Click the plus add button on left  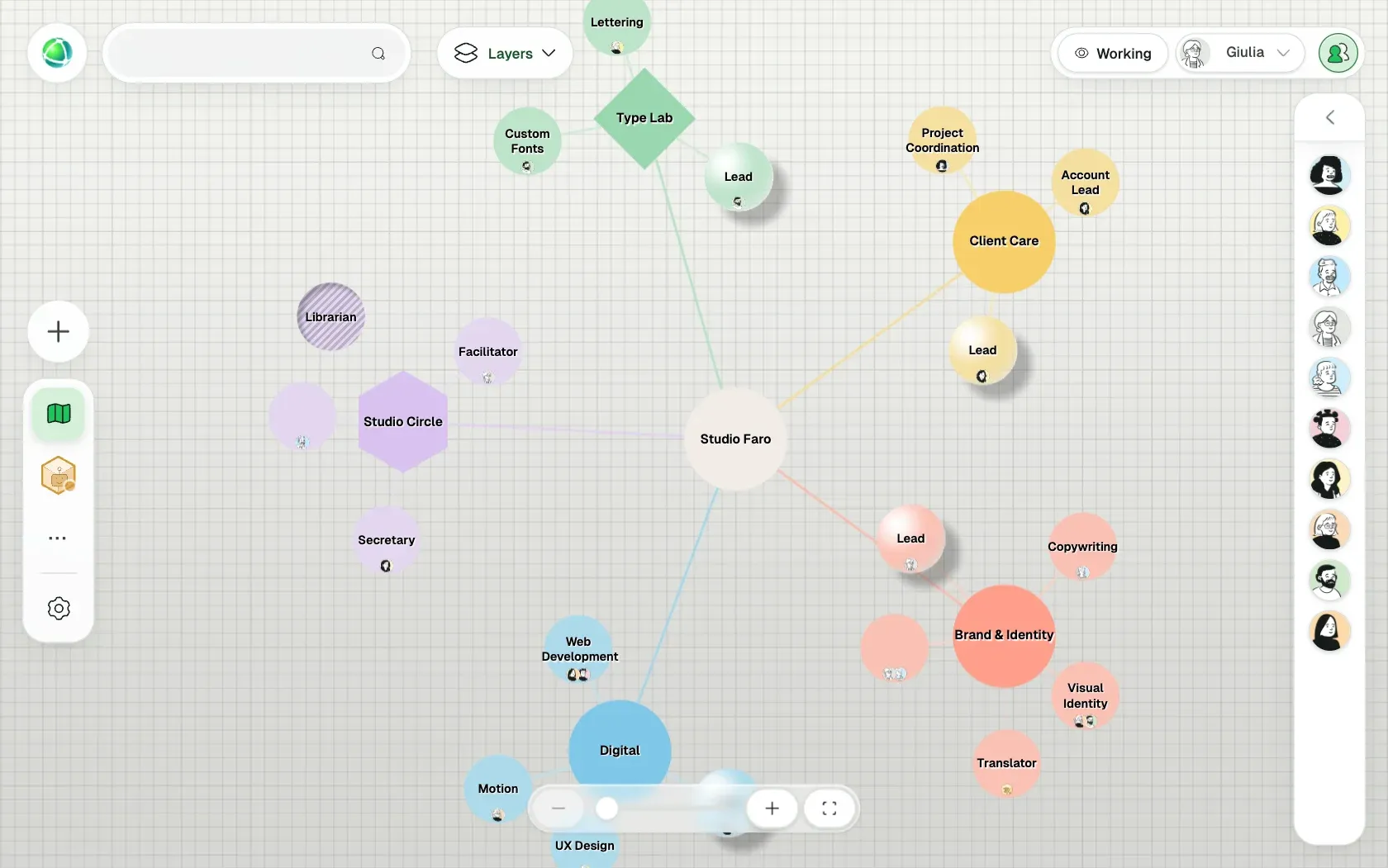[58, 332]
